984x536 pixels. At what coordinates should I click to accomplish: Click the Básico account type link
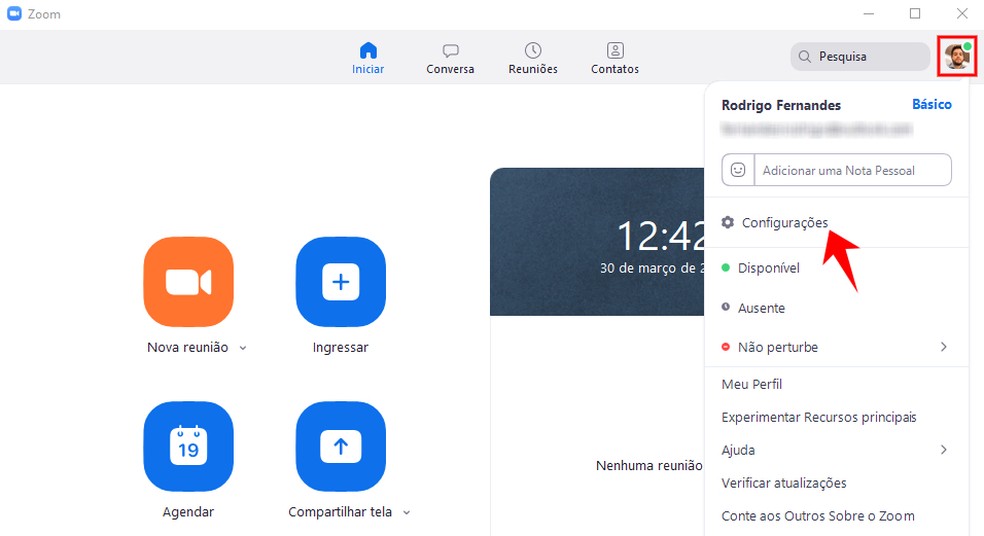pos(932,104)
